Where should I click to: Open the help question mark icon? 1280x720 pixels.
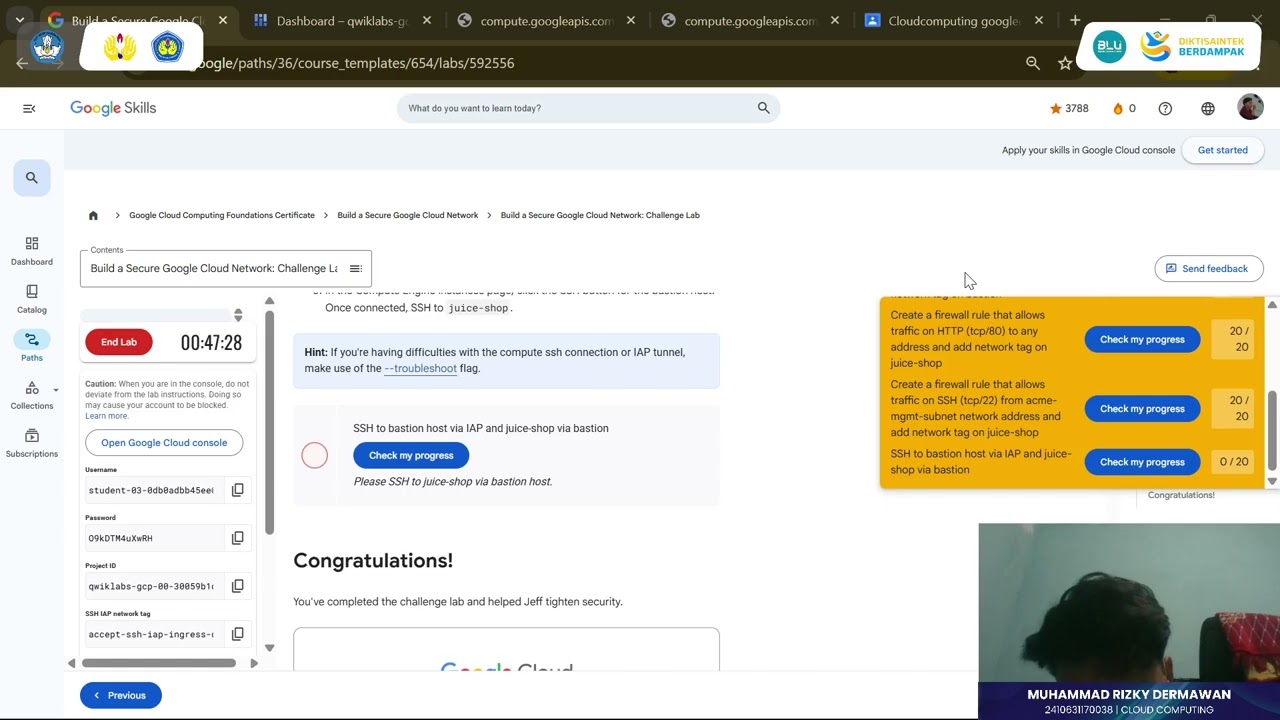pyautogui.click(x=1165, y=108)
